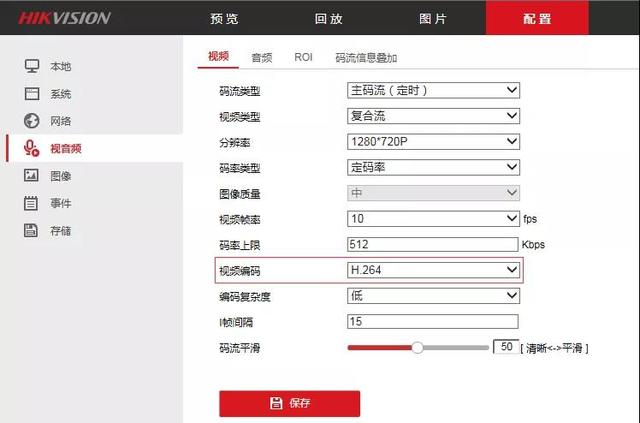The image size is (640, 423).
Task: Open the 码率类型 定码率 dropdown
Action: pos(433,167)
